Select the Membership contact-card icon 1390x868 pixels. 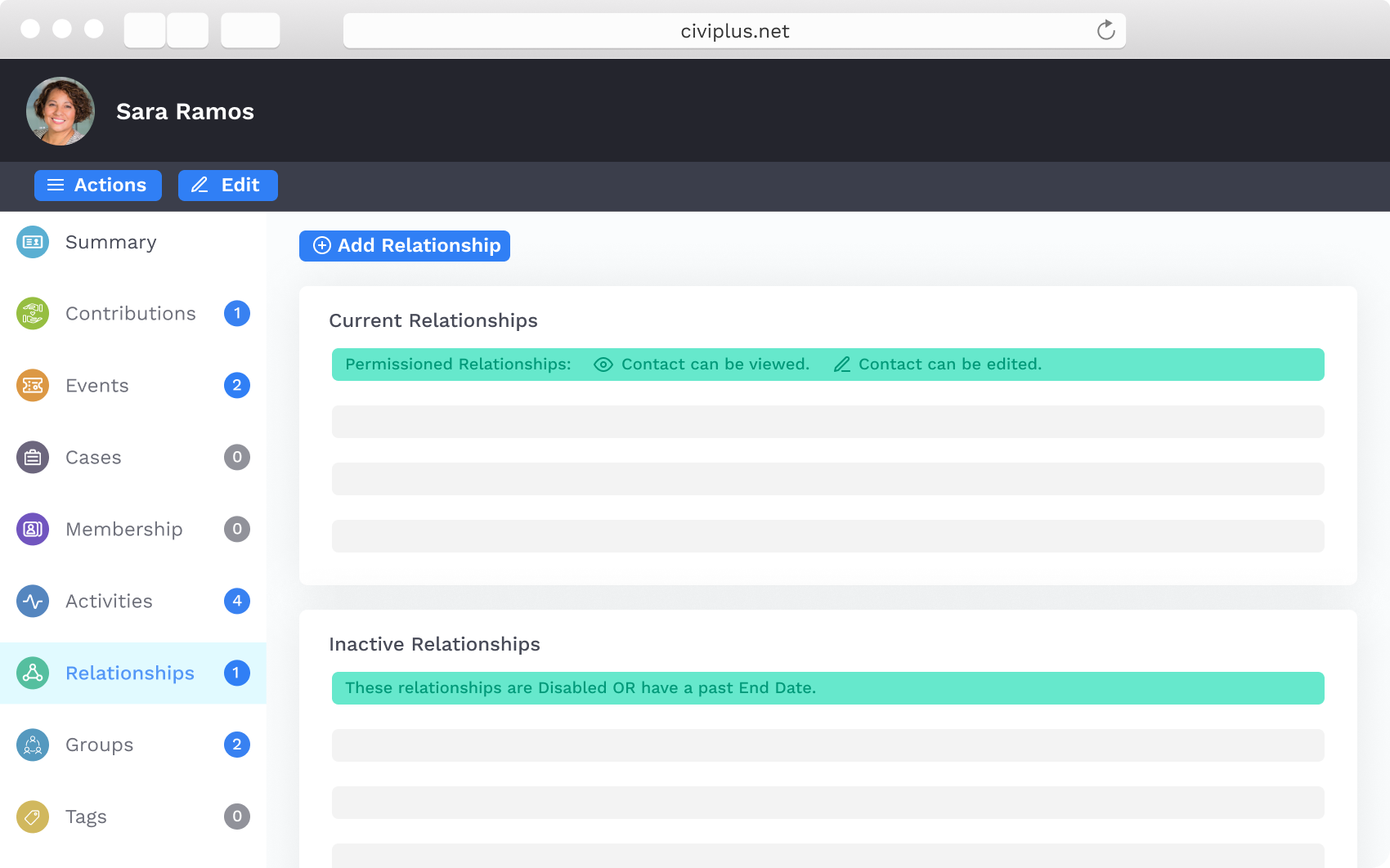click(32, 529)
